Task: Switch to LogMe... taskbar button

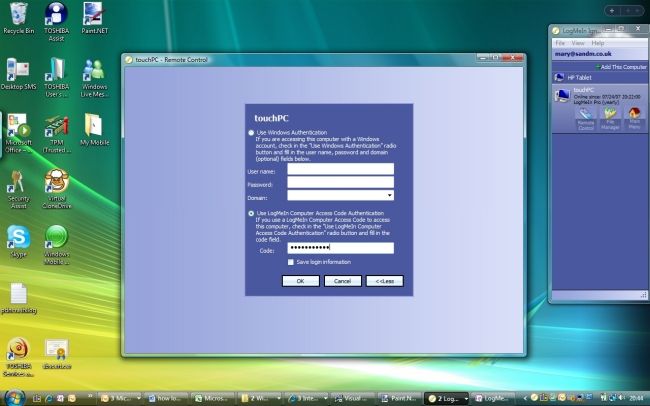Action: 493,398
